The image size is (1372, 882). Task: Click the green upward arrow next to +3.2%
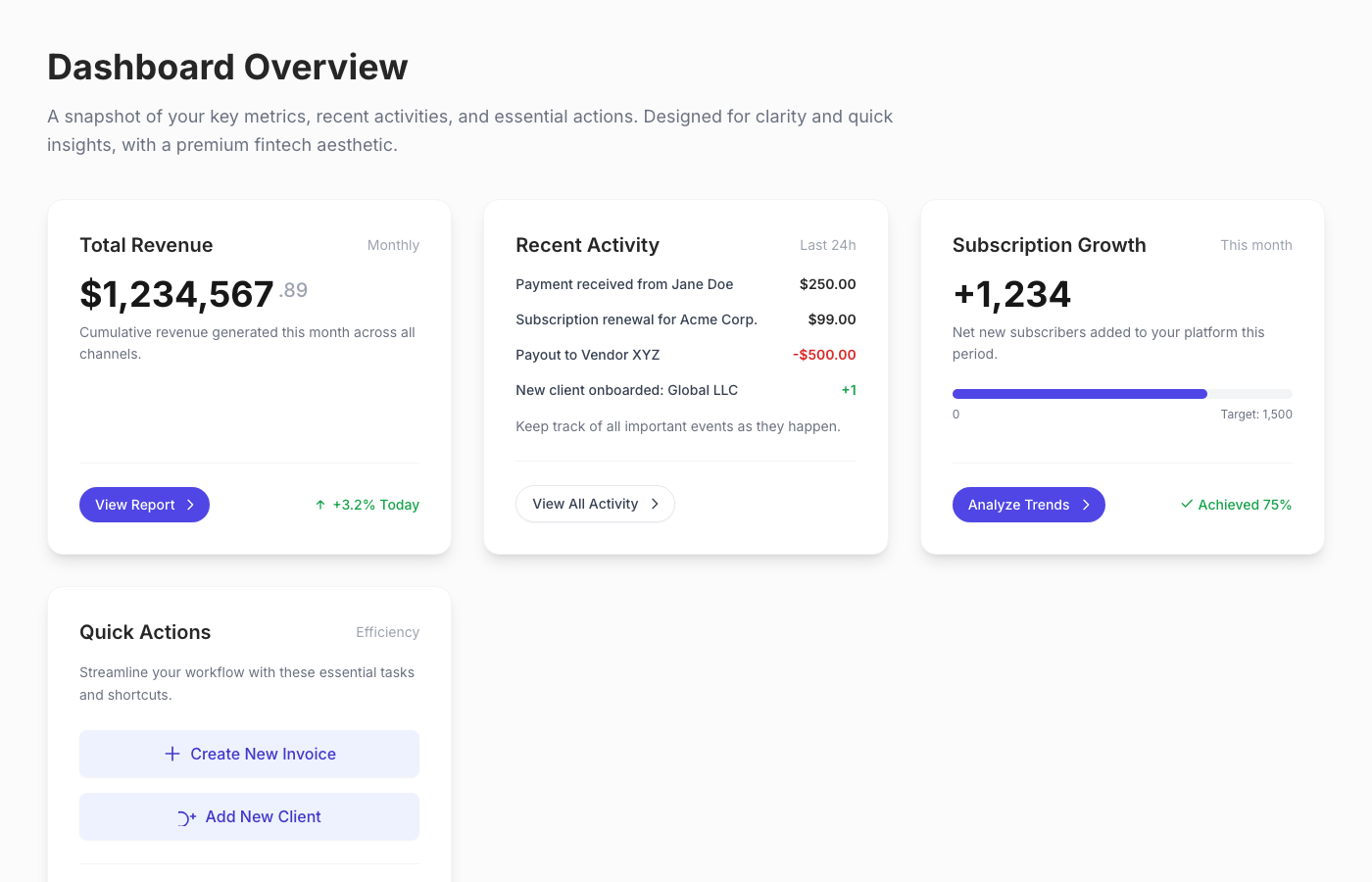pyautogui.click(x=318, y=504)
